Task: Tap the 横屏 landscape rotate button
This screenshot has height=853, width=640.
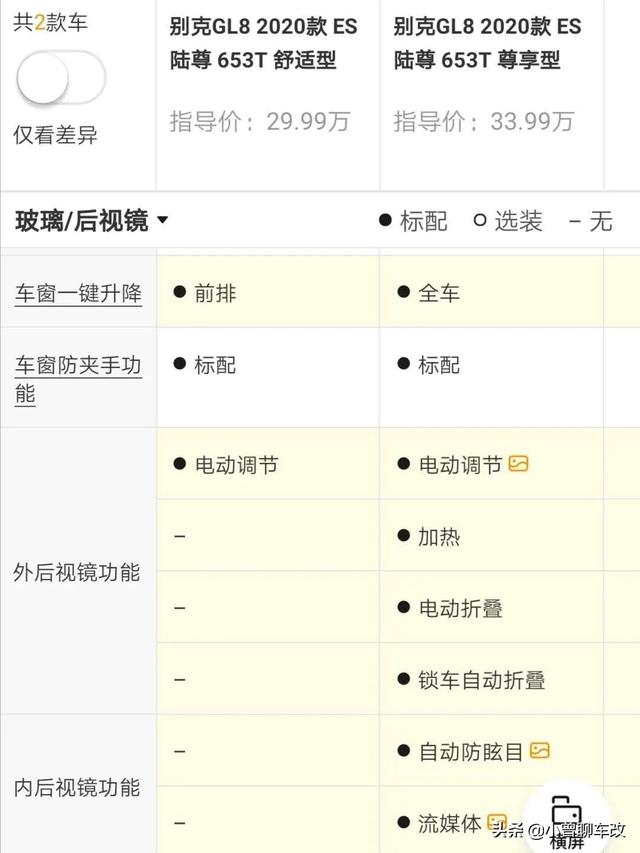Action: [566, 821]
